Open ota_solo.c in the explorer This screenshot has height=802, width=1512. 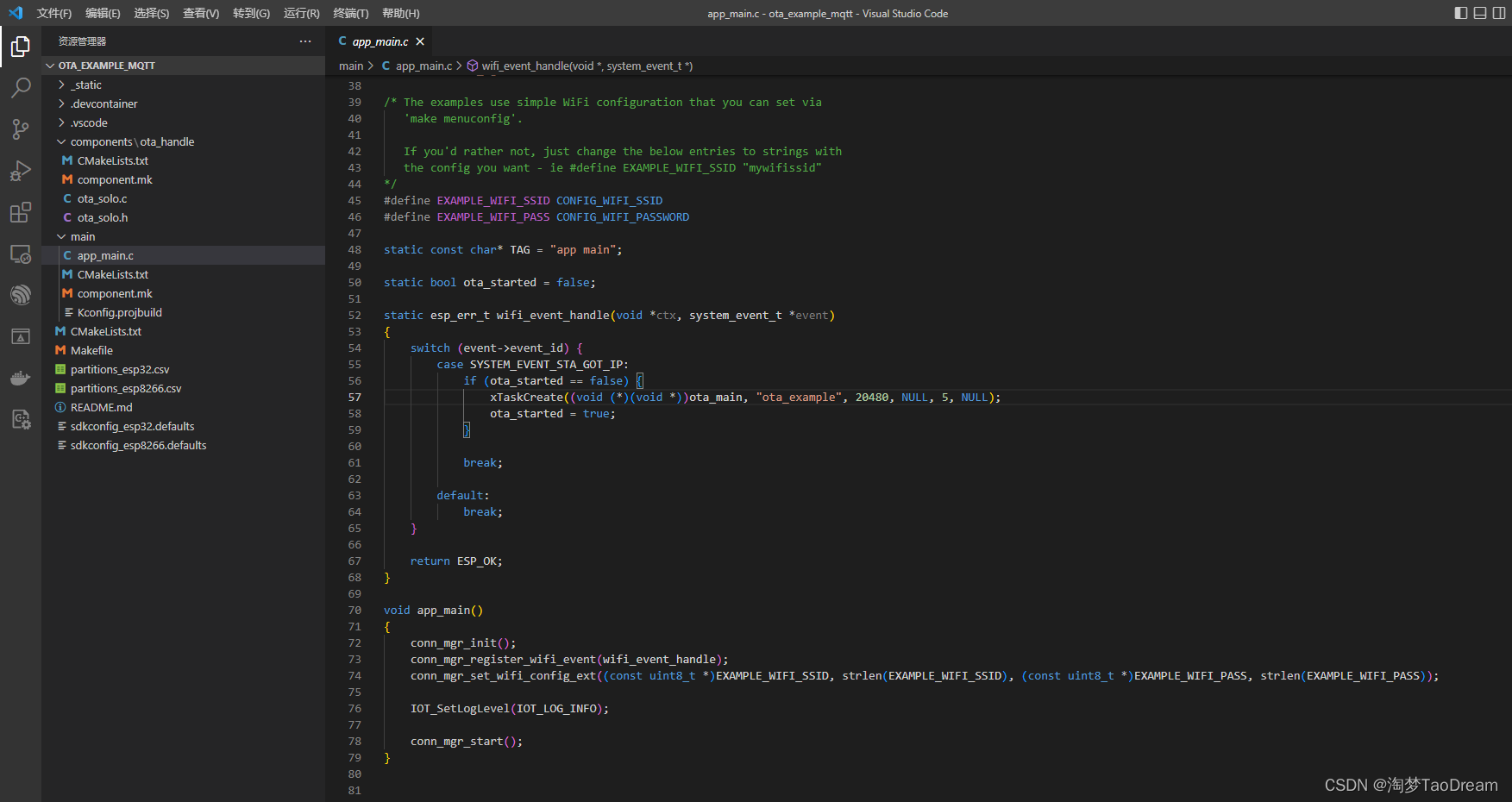point(102,198)
